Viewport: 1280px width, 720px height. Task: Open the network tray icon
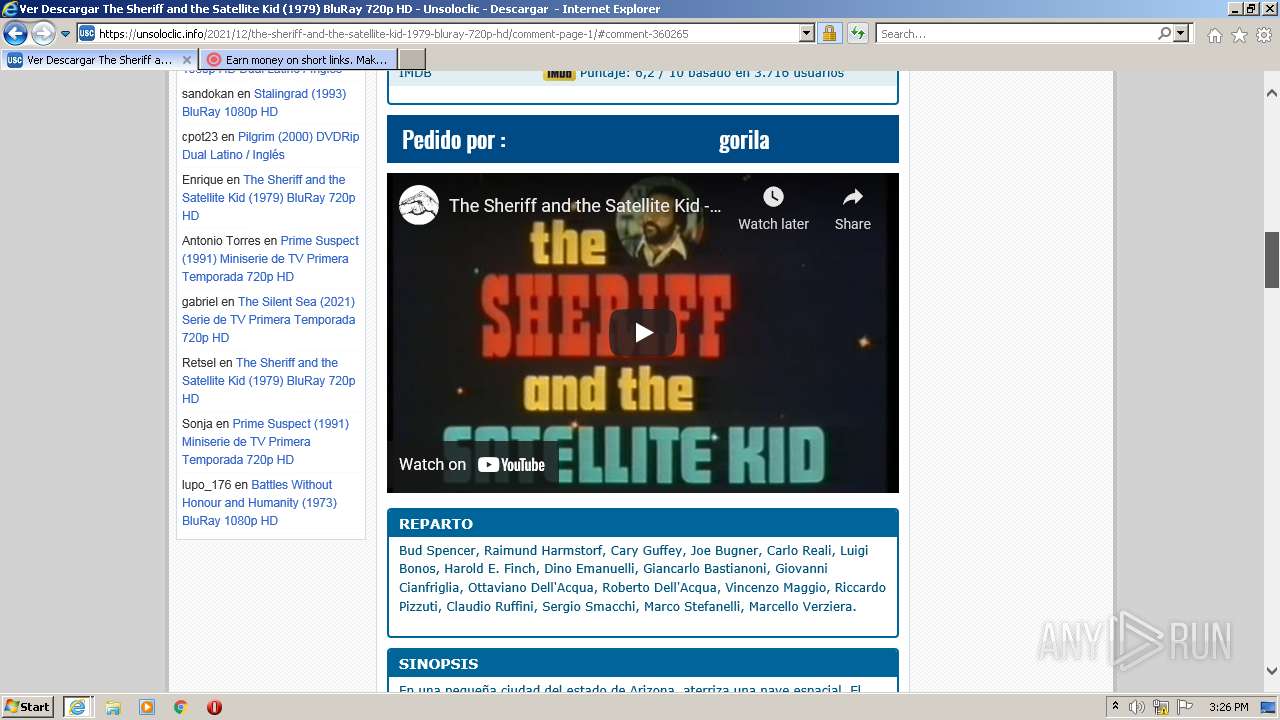[x=1161, y=707]
